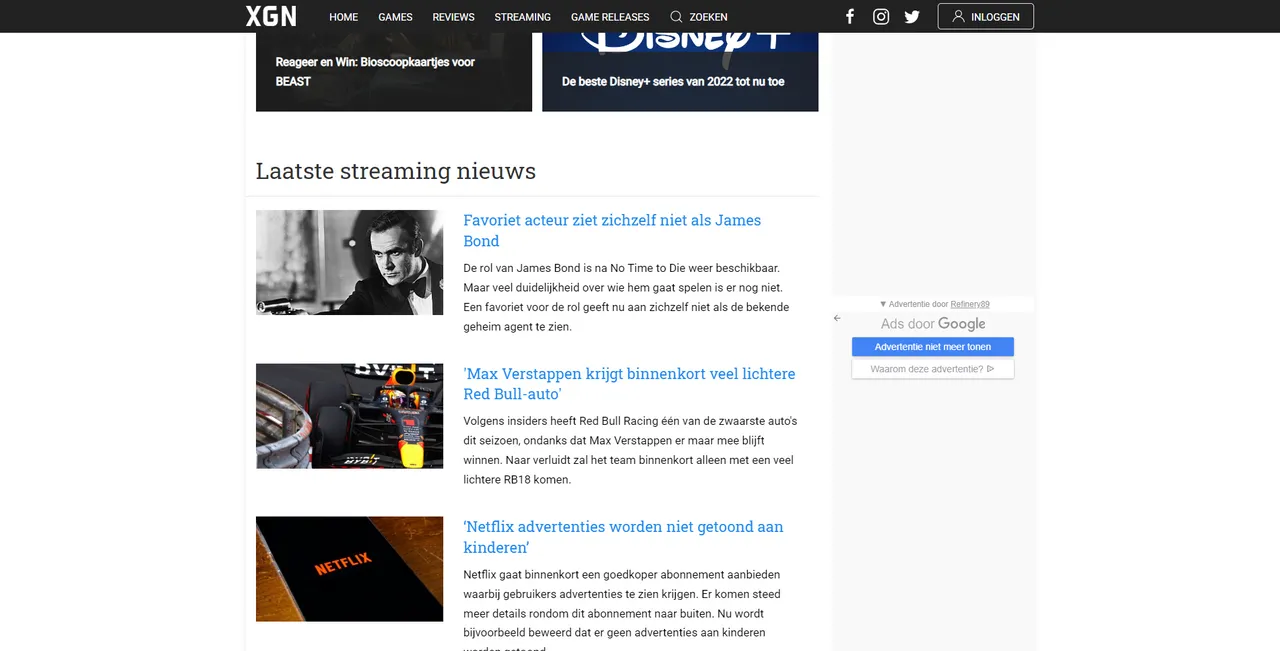Click the 'Netflix gaat binnenkort een goedkoper abonnement' summary

tap(621, 610)
